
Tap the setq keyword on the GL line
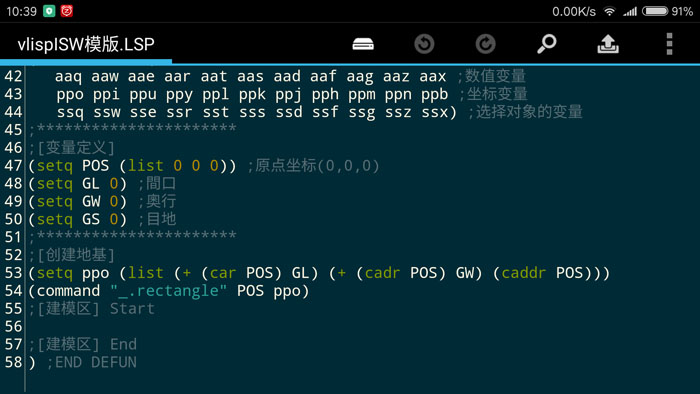[54, 183]
